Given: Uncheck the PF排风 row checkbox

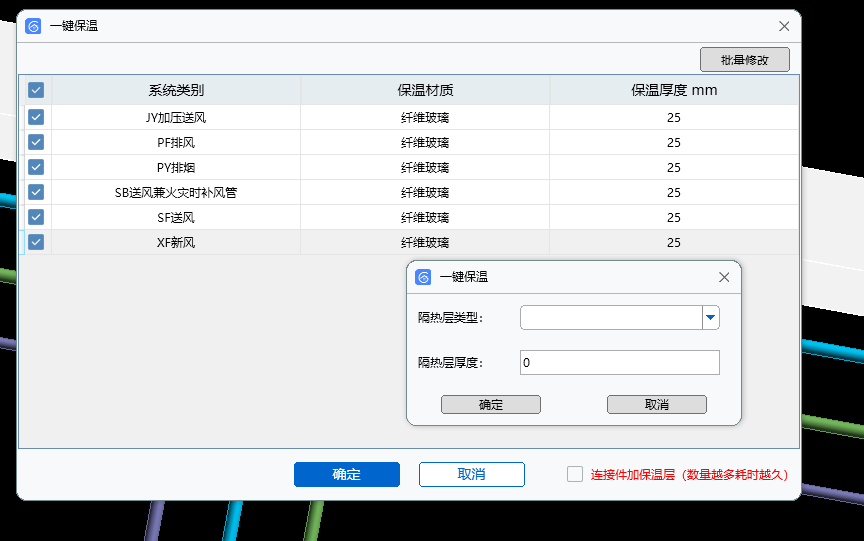Looking at the screenshot, I should point(36,142).
